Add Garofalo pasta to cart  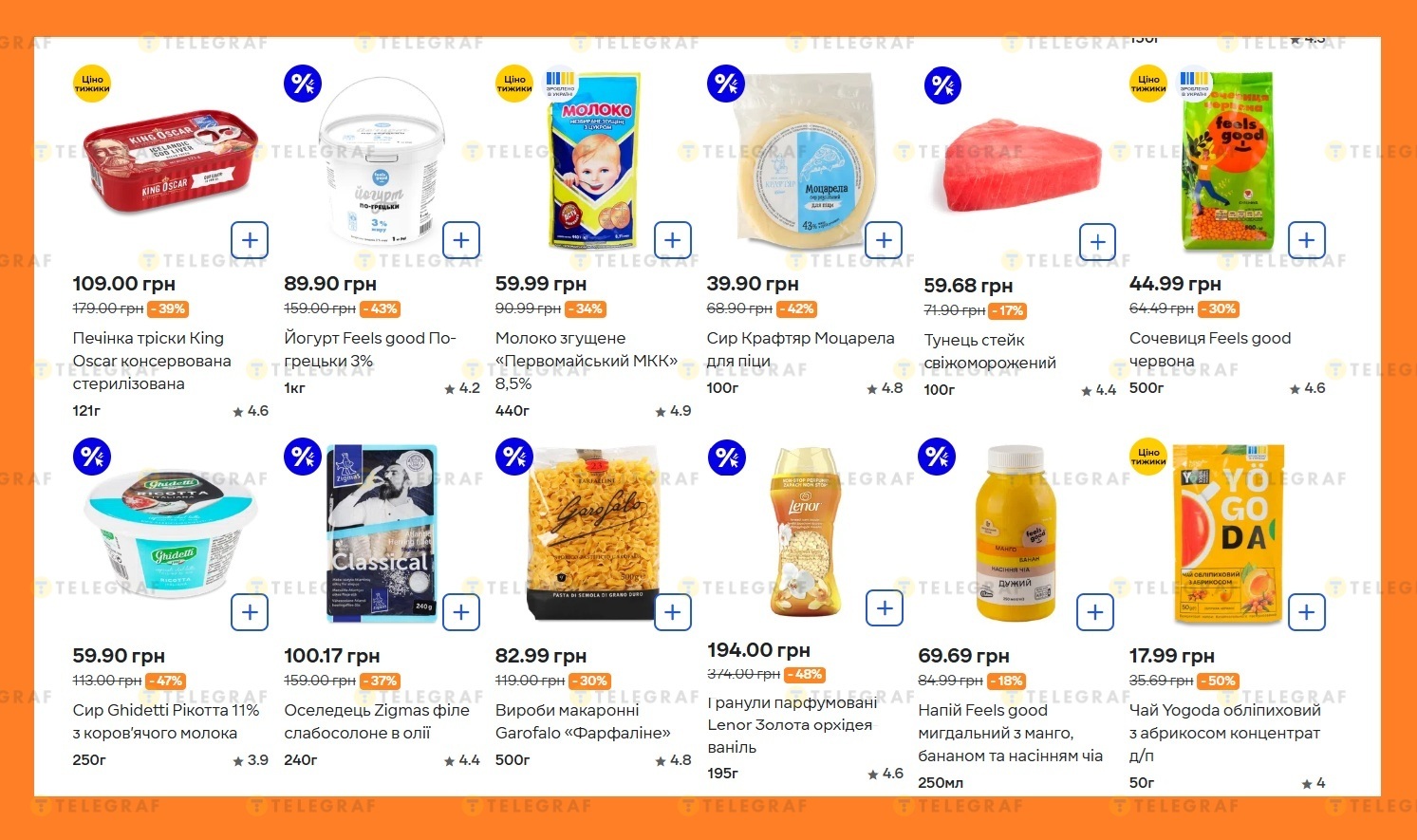[x=673, y=612]
